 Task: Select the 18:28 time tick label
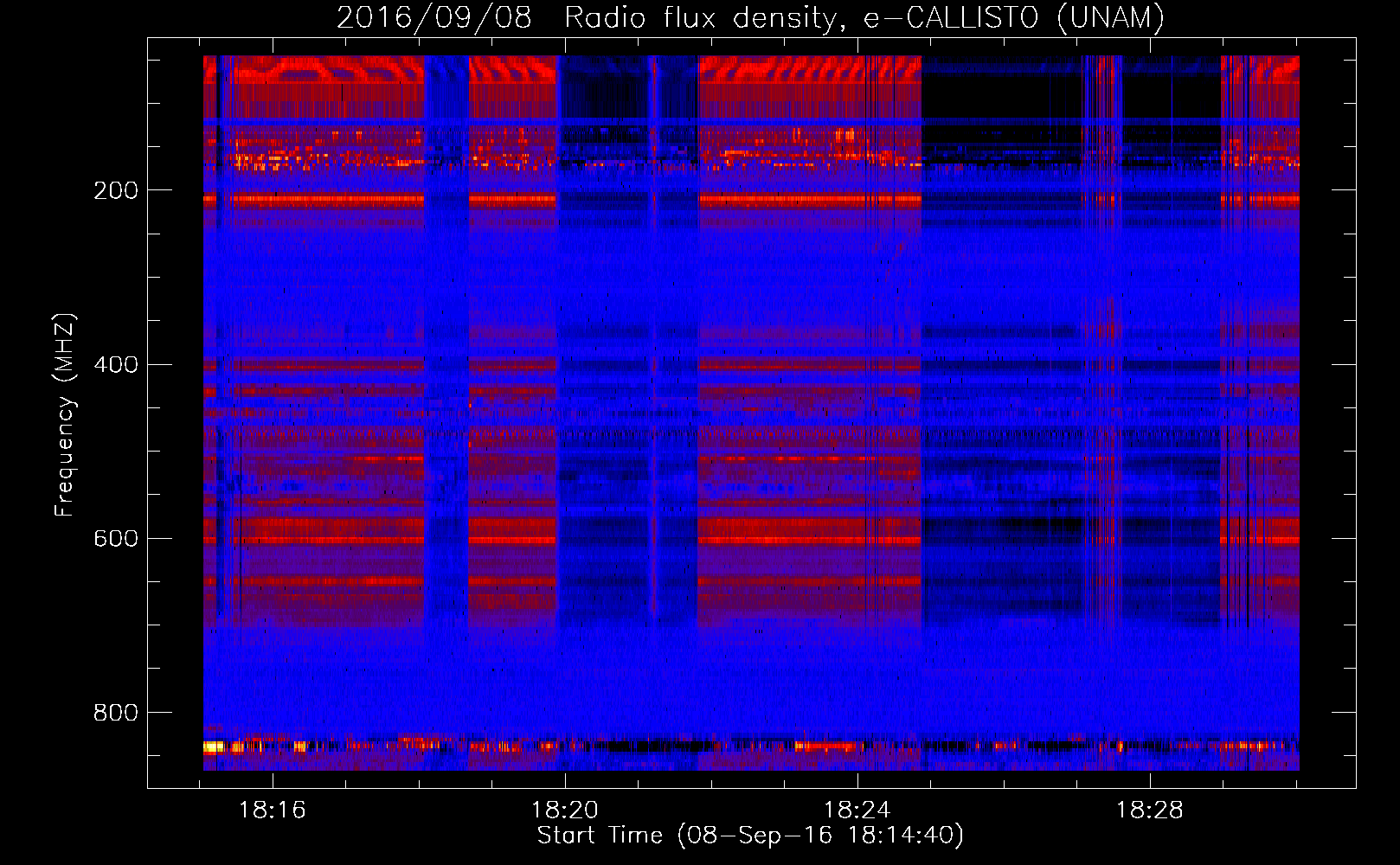[1150, 811]
